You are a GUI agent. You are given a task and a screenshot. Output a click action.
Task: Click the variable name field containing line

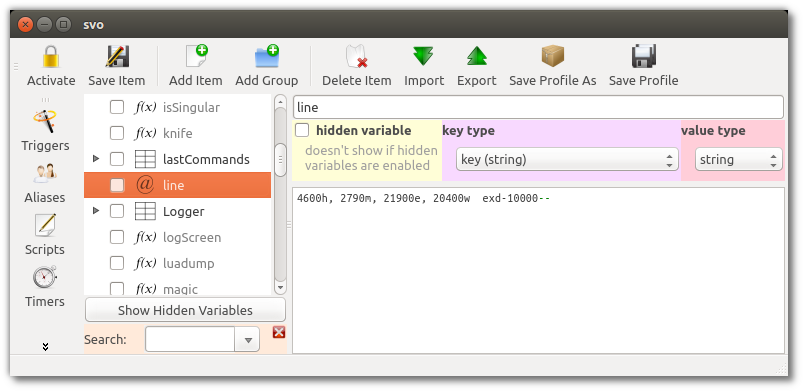538,107
